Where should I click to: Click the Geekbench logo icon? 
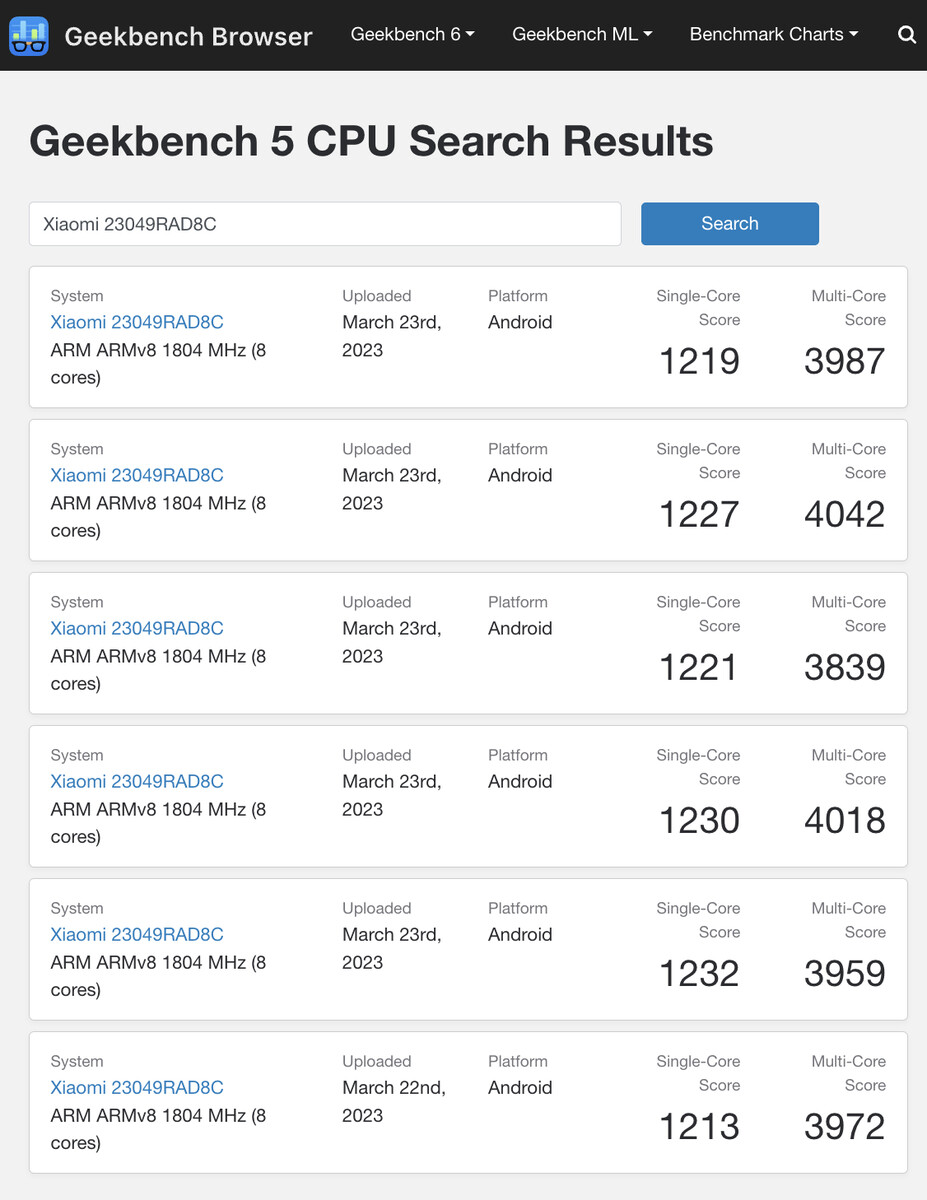(x=28, y=36)
